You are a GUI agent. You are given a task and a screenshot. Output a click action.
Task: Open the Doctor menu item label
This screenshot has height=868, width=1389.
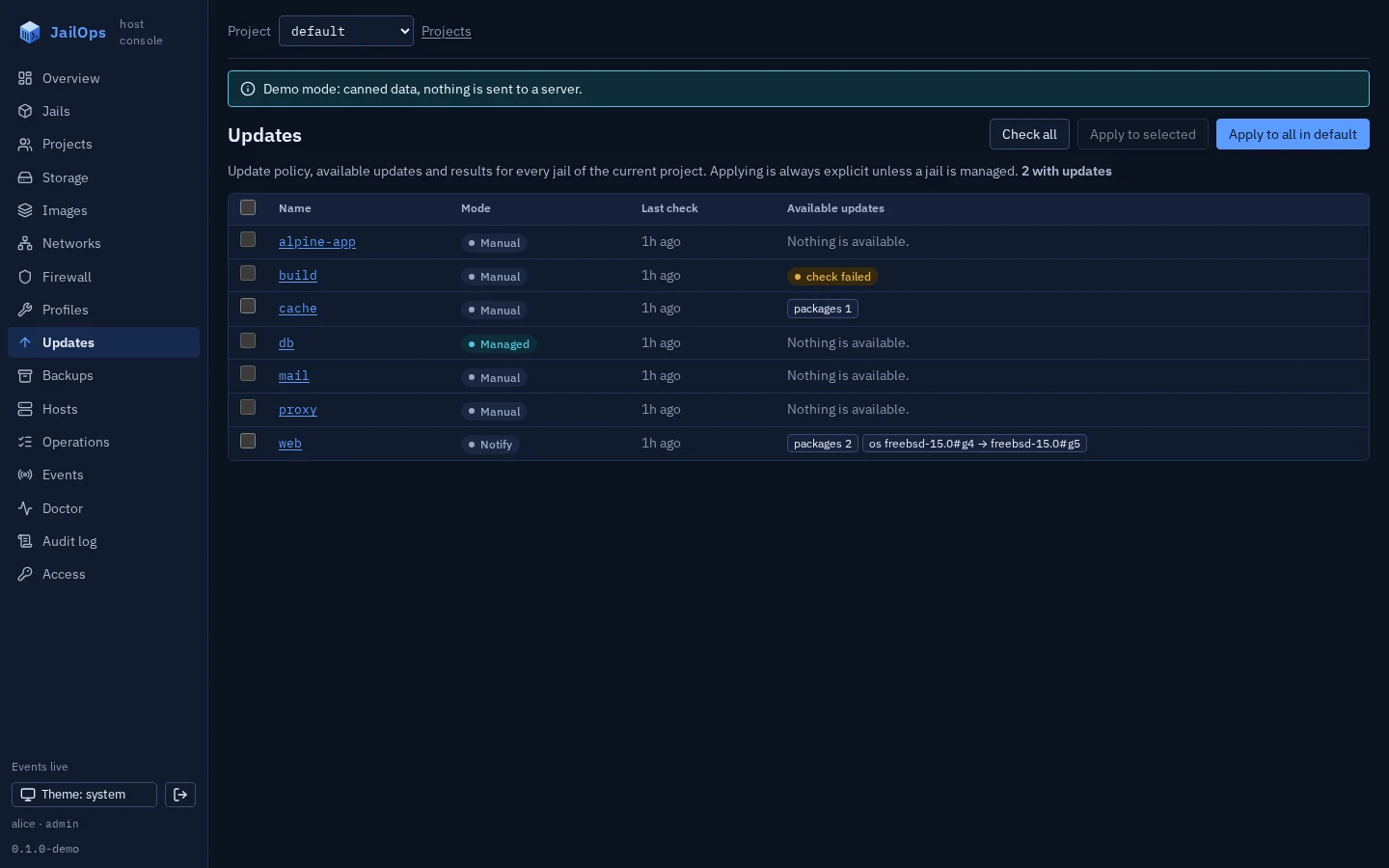(63, 508)
